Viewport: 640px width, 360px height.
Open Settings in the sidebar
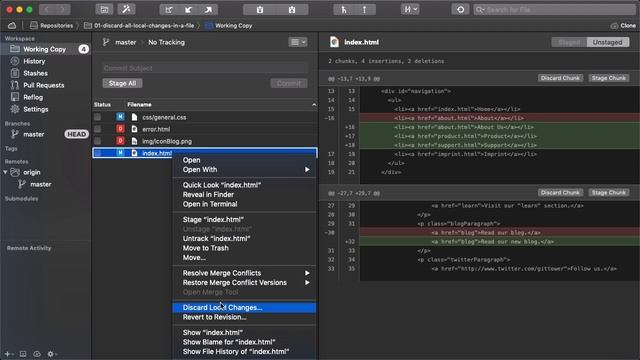(36, 109)
